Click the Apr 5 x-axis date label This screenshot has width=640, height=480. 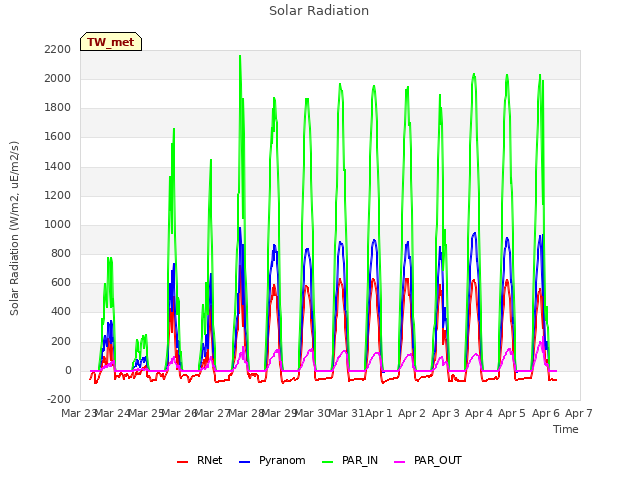point(512,413)
